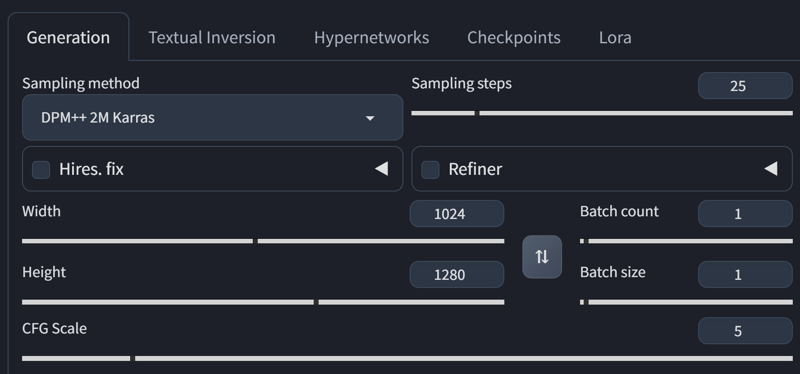Viewport: 800px width, 374px height.
Task: Expand the Hires. fix panel arrow
Action: point(381,169)
